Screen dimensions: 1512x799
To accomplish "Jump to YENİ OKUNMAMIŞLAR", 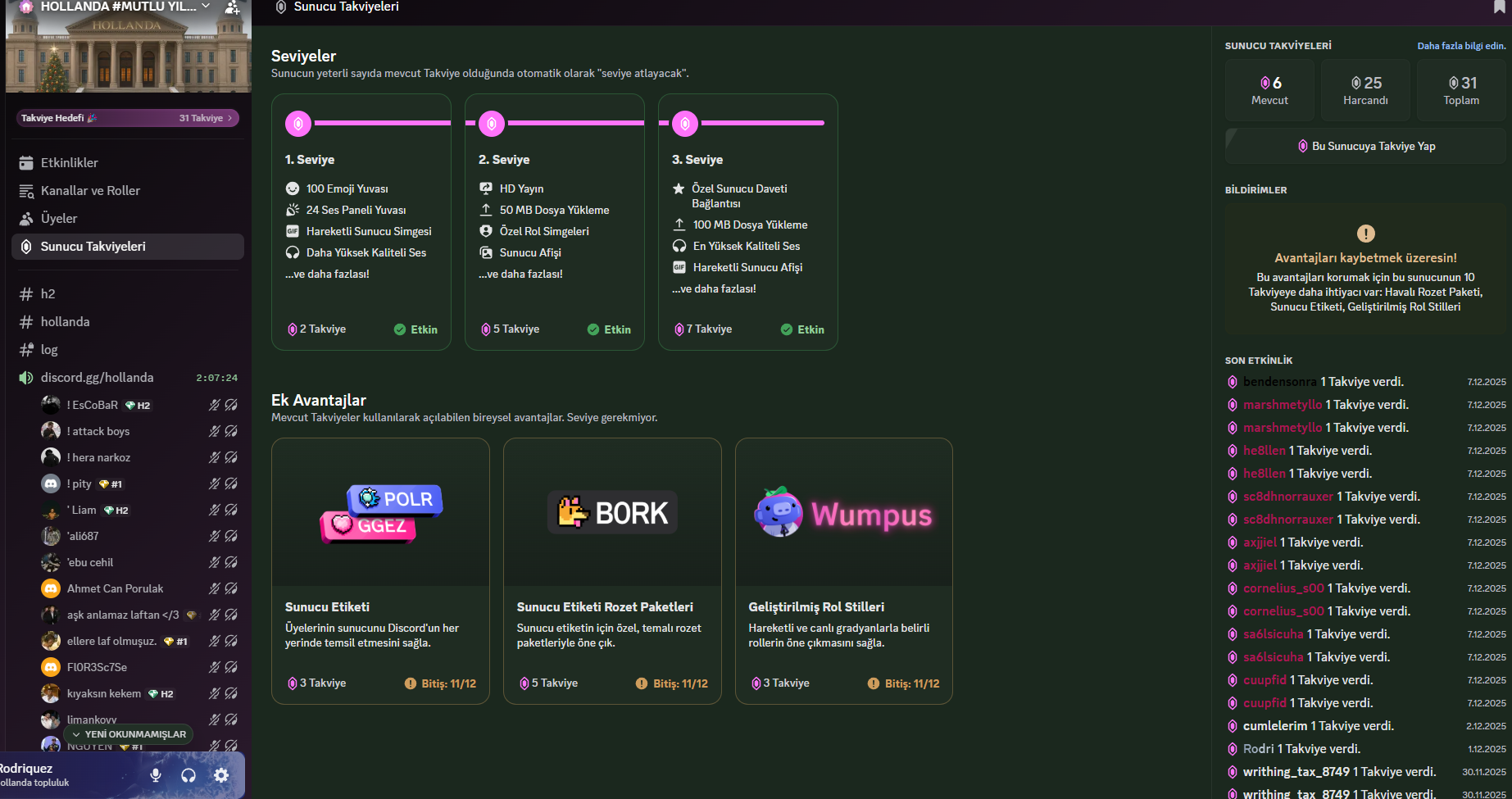I will pyautogui.click(x=129, y=734).
